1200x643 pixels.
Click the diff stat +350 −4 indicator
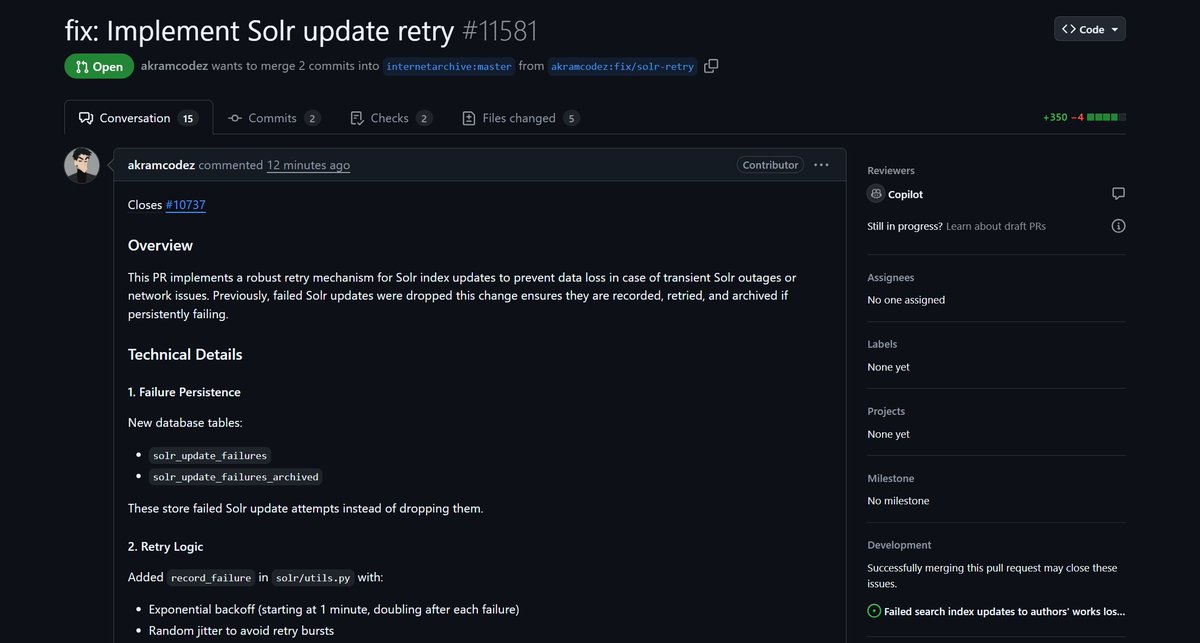[x=1084, y=118]
